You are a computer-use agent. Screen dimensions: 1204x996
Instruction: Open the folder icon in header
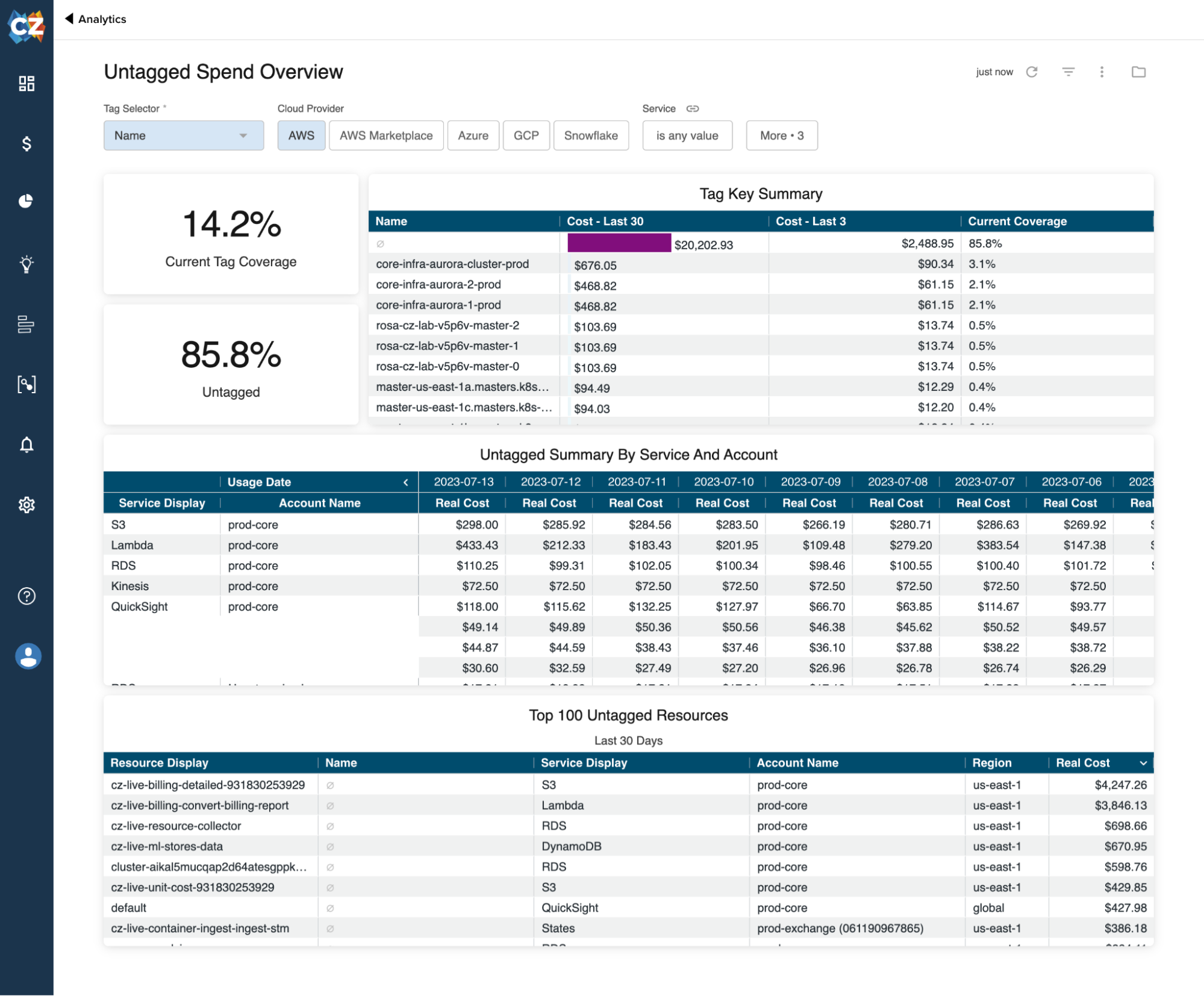click(x=1138, y=72)
